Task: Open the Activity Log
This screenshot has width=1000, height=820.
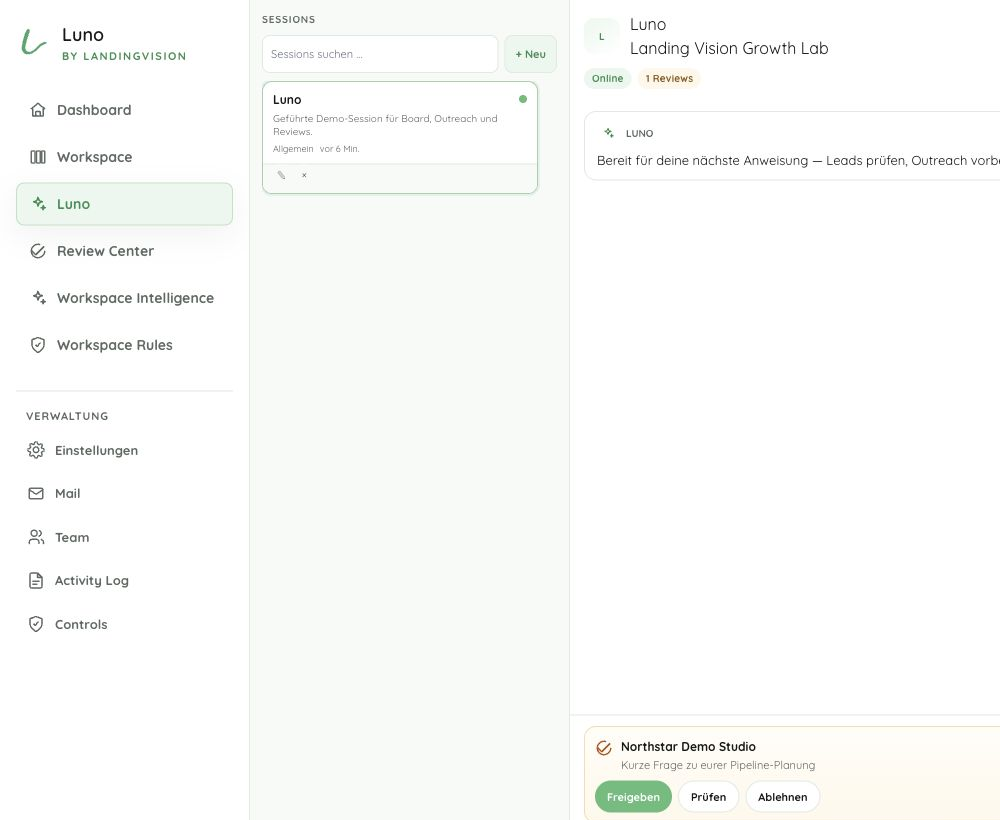Action: click(124, 580)
